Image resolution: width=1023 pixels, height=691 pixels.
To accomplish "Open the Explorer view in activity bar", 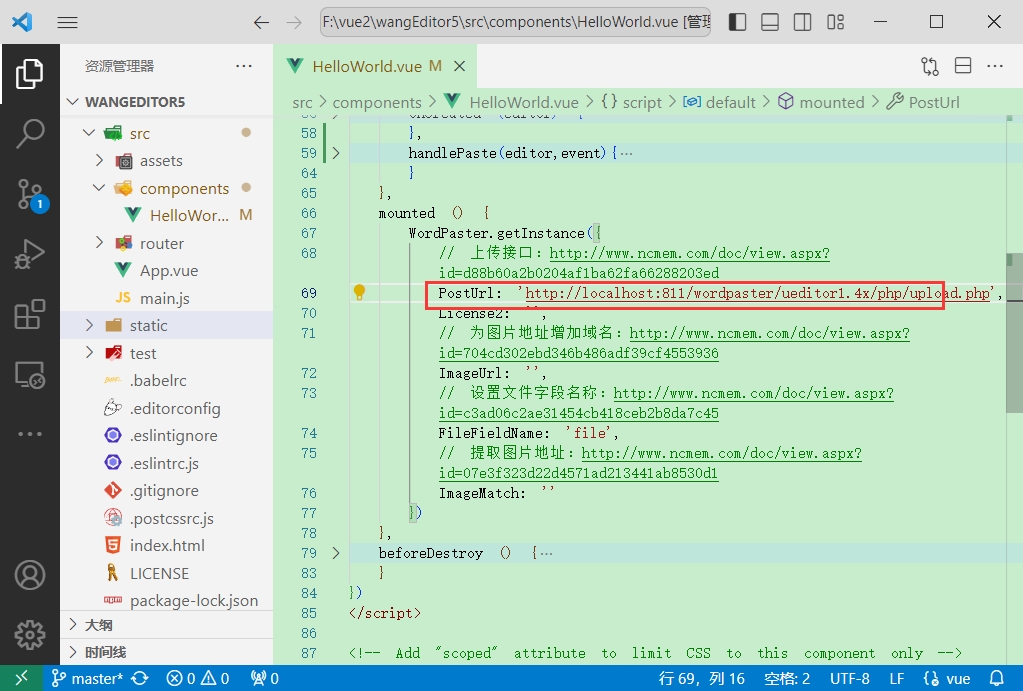I will point(30,73).
